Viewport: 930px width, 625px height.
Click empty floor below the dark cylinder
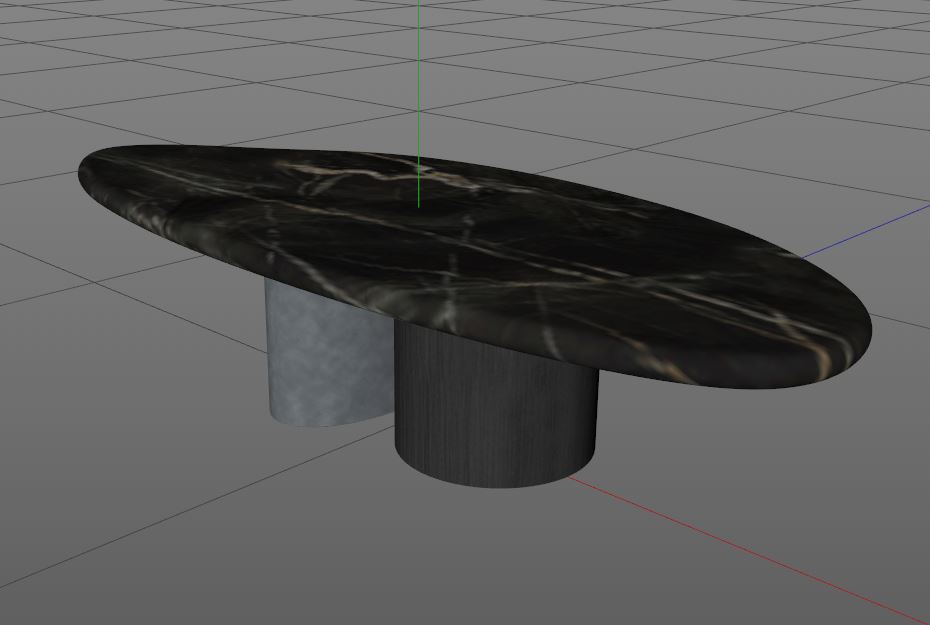492,551
